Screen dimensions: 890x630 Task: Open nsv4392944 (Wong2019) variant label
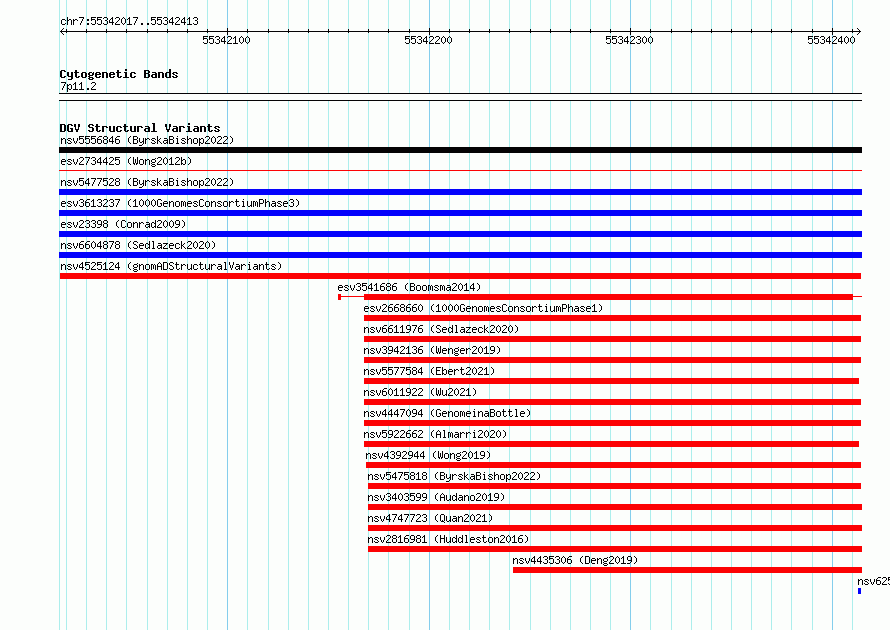(x=428, y=455)
